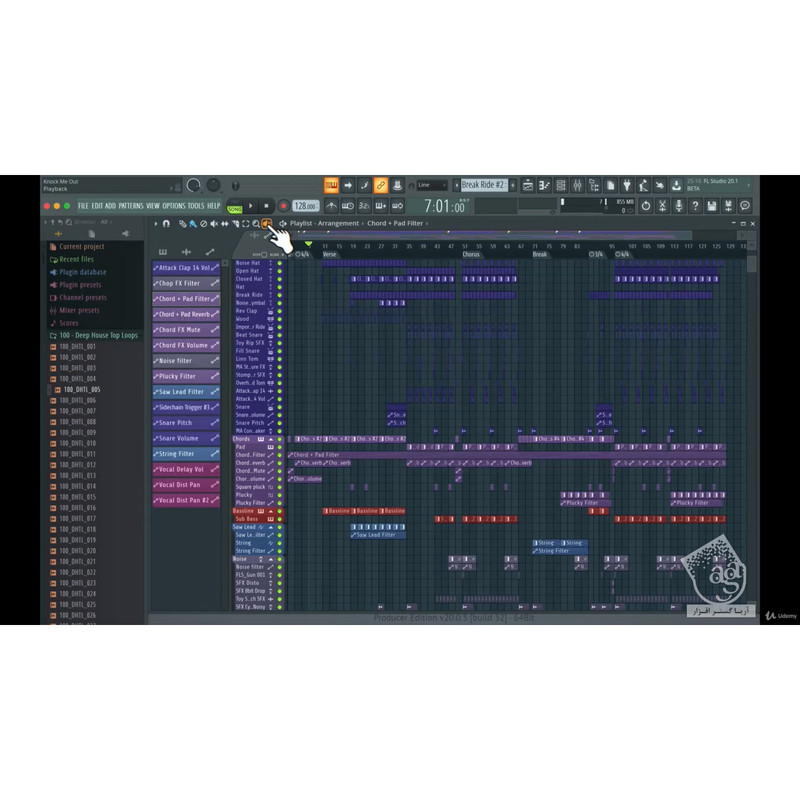This screenshot has width=800, height=800.
Task: Click the render/export download icon
Action: coord(677,185)
